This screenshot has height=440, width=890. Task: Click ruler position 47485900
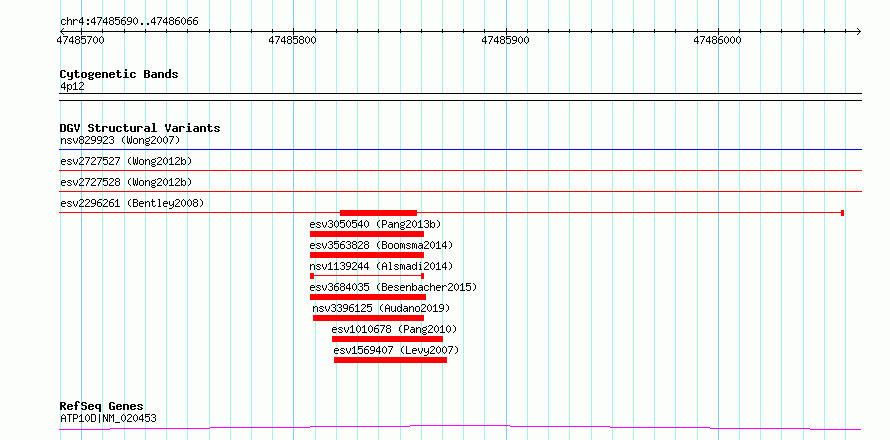[x=505, y=40]
